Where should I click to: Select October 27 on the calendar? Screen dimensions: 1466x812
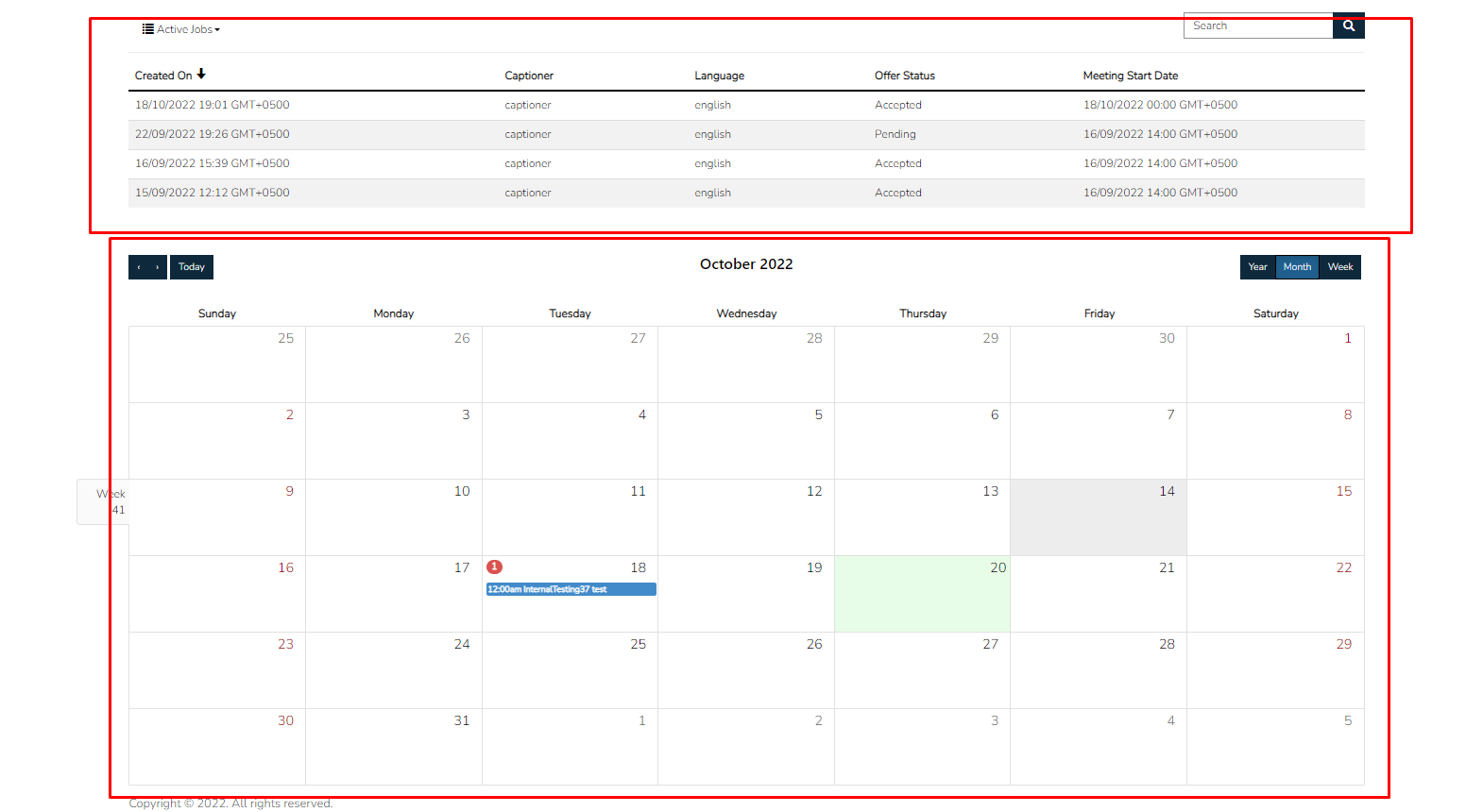(922, 670)
